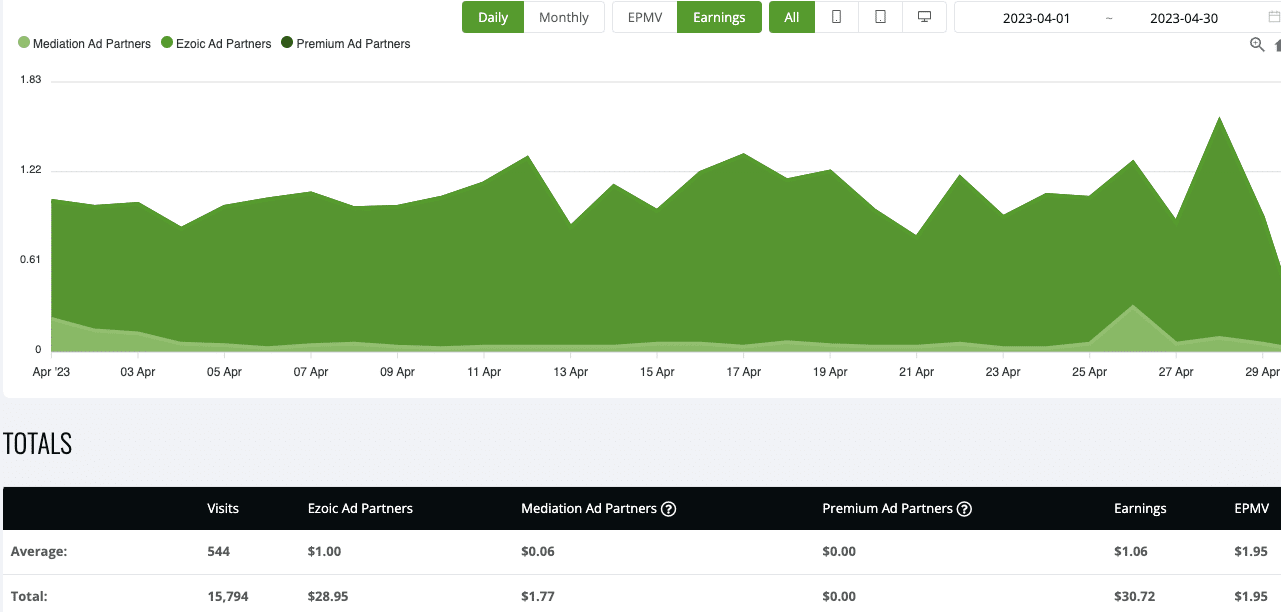Click help icon beside Mediation Ad Partners column
This screenshot has height=612, width=1281.
pos(669,509)
